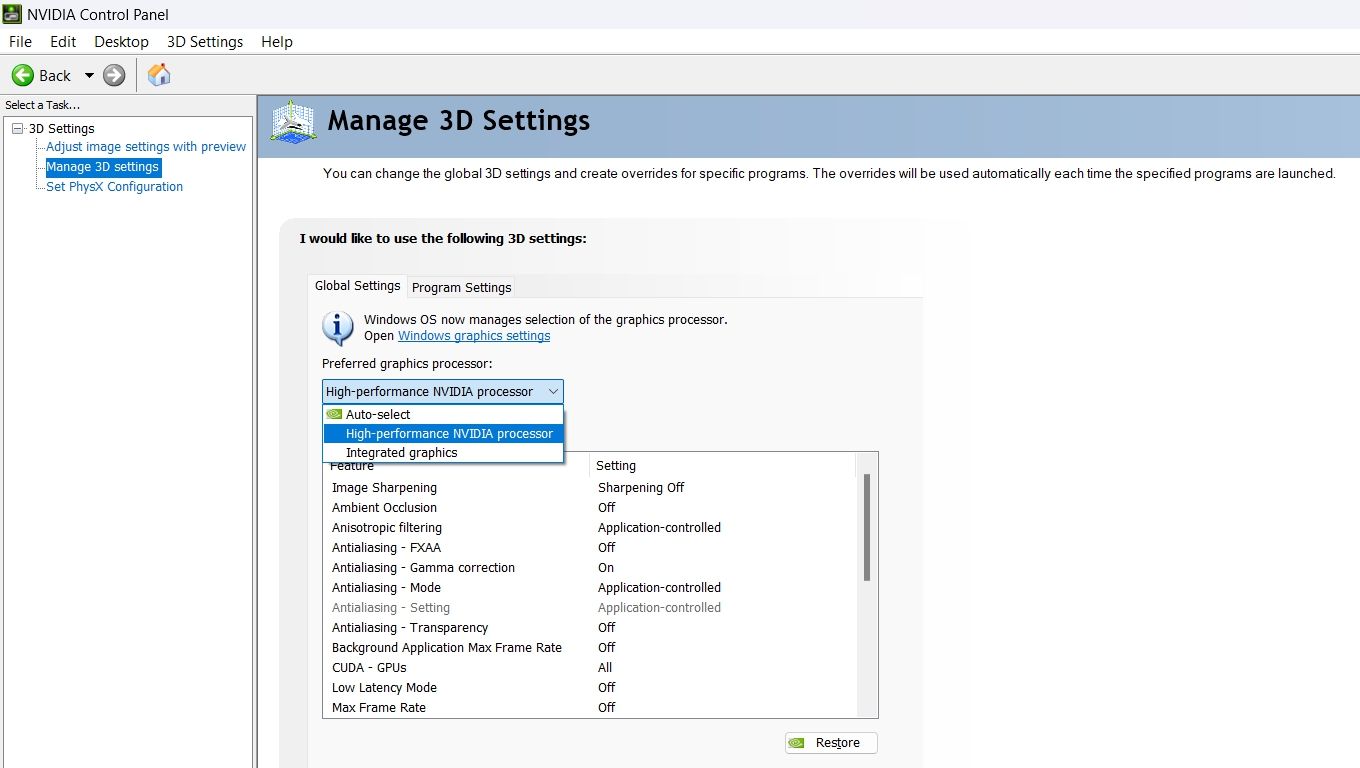Choose Auto-select from the dropdown list
This screenshot has width=1360, height=768.
click(443, 414)
